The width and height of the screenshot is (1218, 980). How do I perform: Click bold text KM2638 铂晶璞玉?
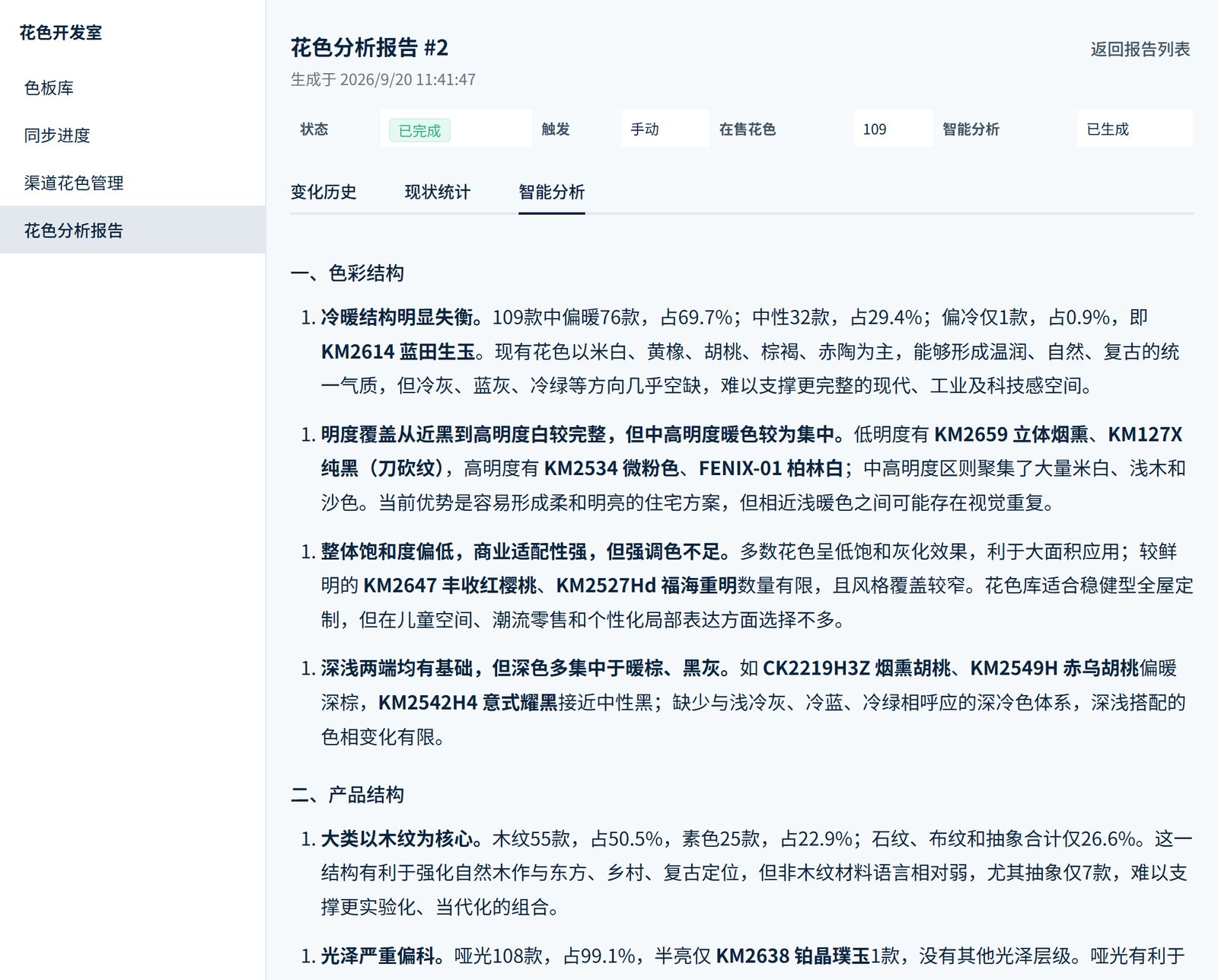(793, 955)
